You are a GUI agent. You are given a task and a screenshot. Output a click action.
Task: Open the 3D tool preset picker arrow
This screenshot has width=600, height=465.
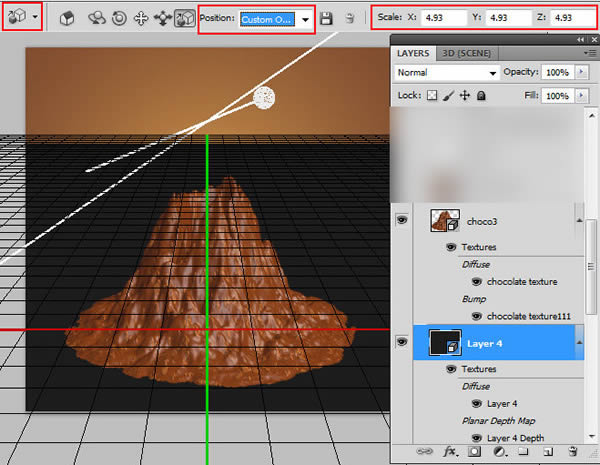click(x=35, y=17)
